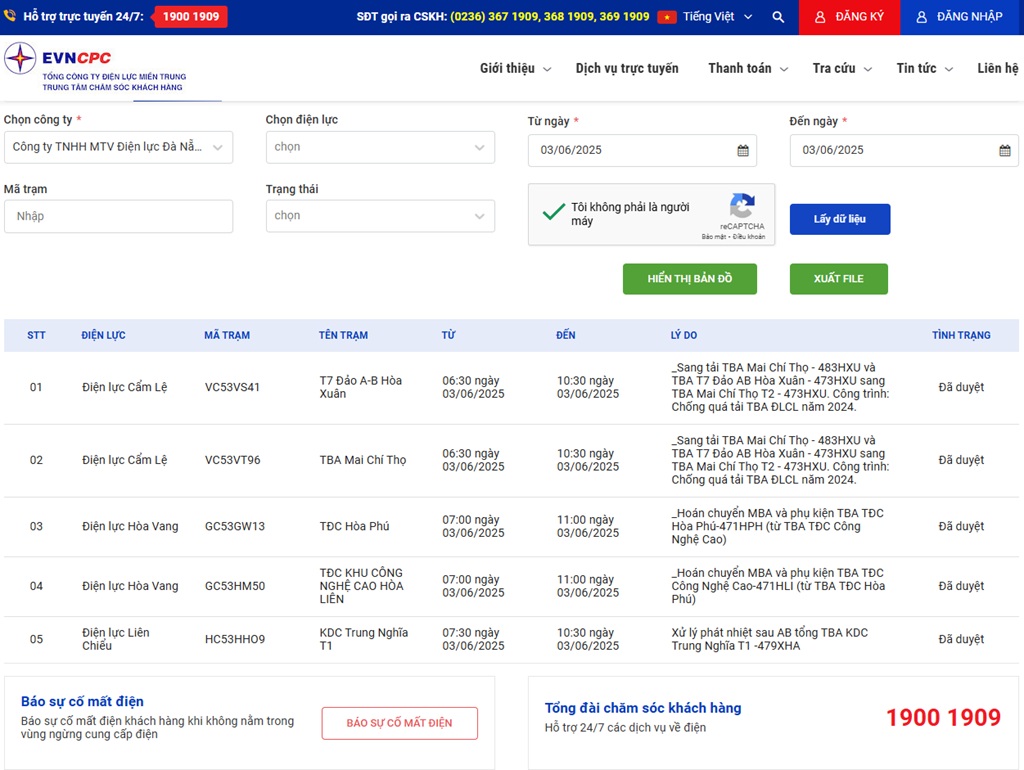Open the Dịch vụ trực tuyến menu
The height and width of the screenshot is (770, 1024).
click(x=627, y=69)
